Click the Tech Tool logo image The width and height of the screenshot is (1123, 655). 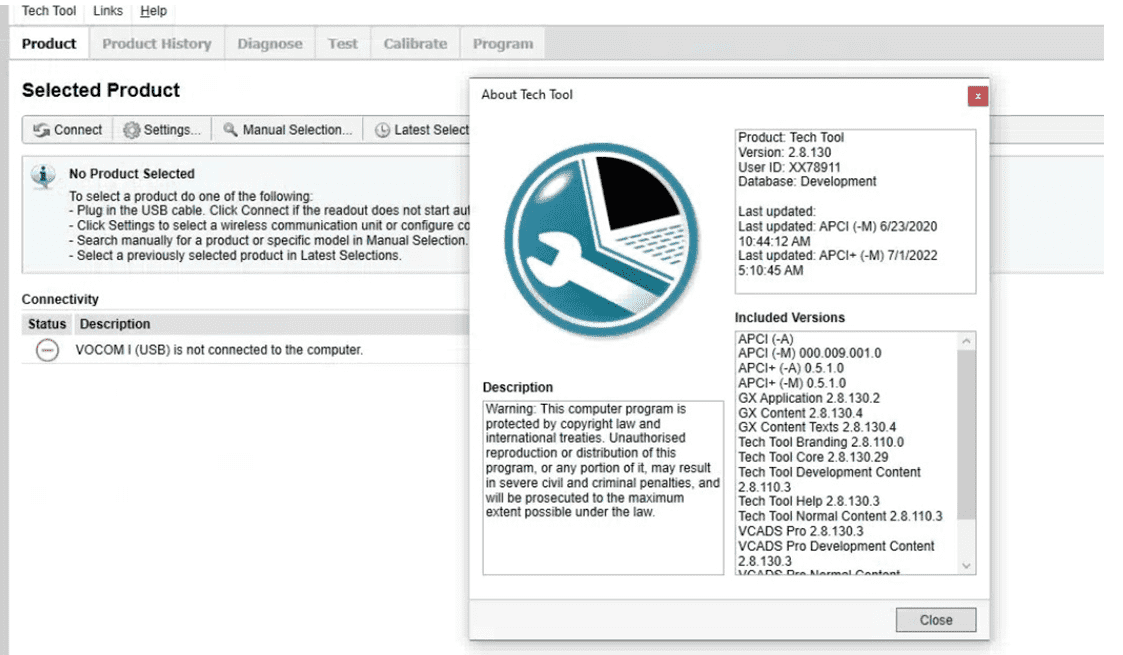click(602, 239)
